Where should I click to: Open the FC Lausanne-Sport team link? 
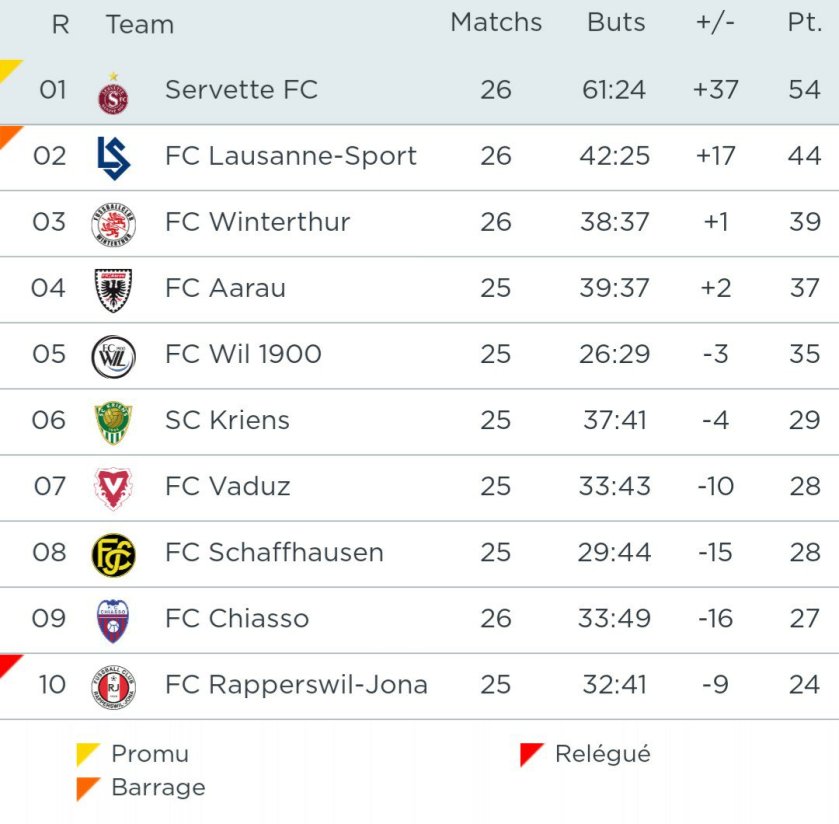click(x=290, y=156)
